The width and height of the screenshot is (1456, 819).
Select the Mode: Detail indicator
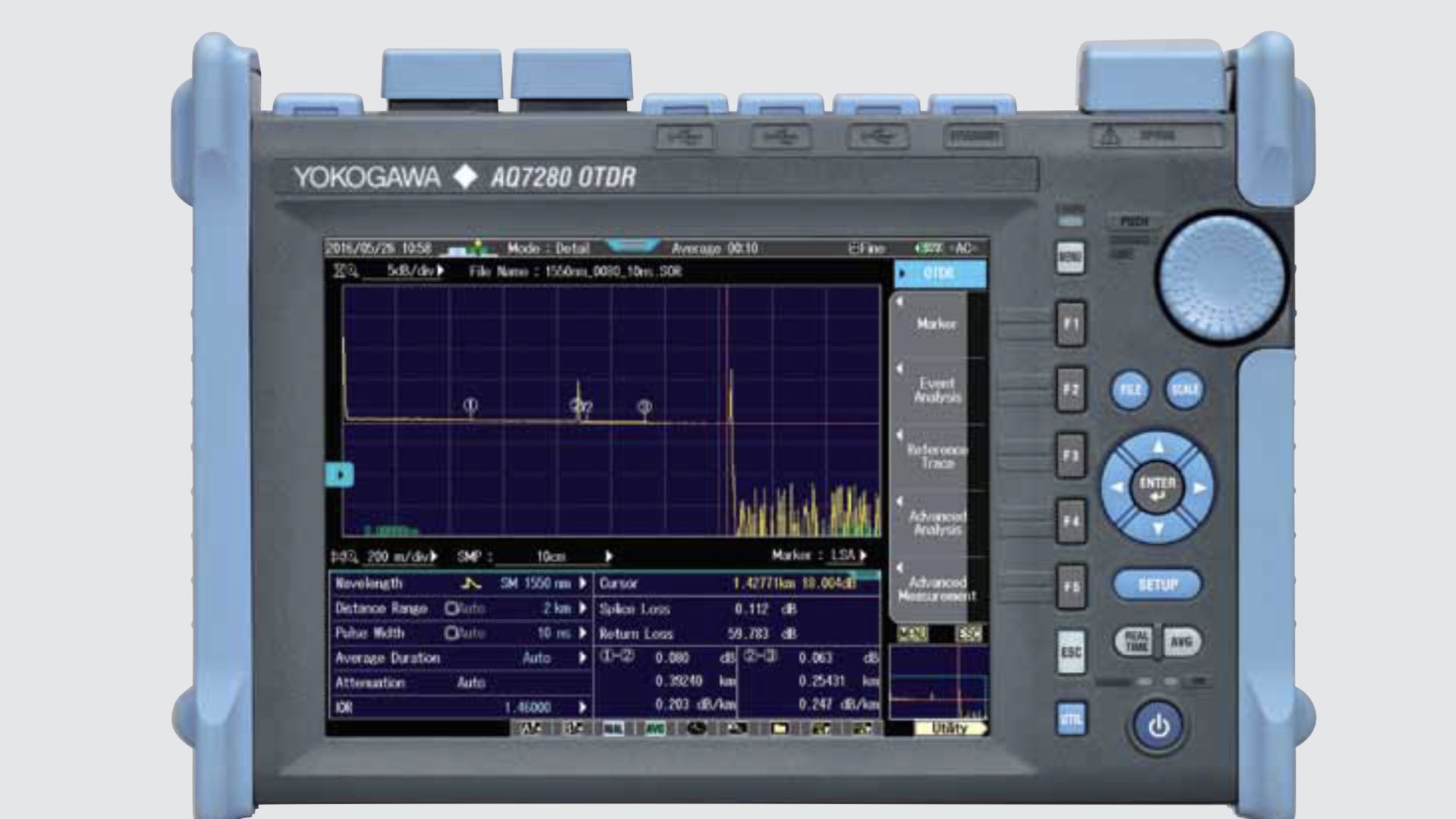pos(548,249)
